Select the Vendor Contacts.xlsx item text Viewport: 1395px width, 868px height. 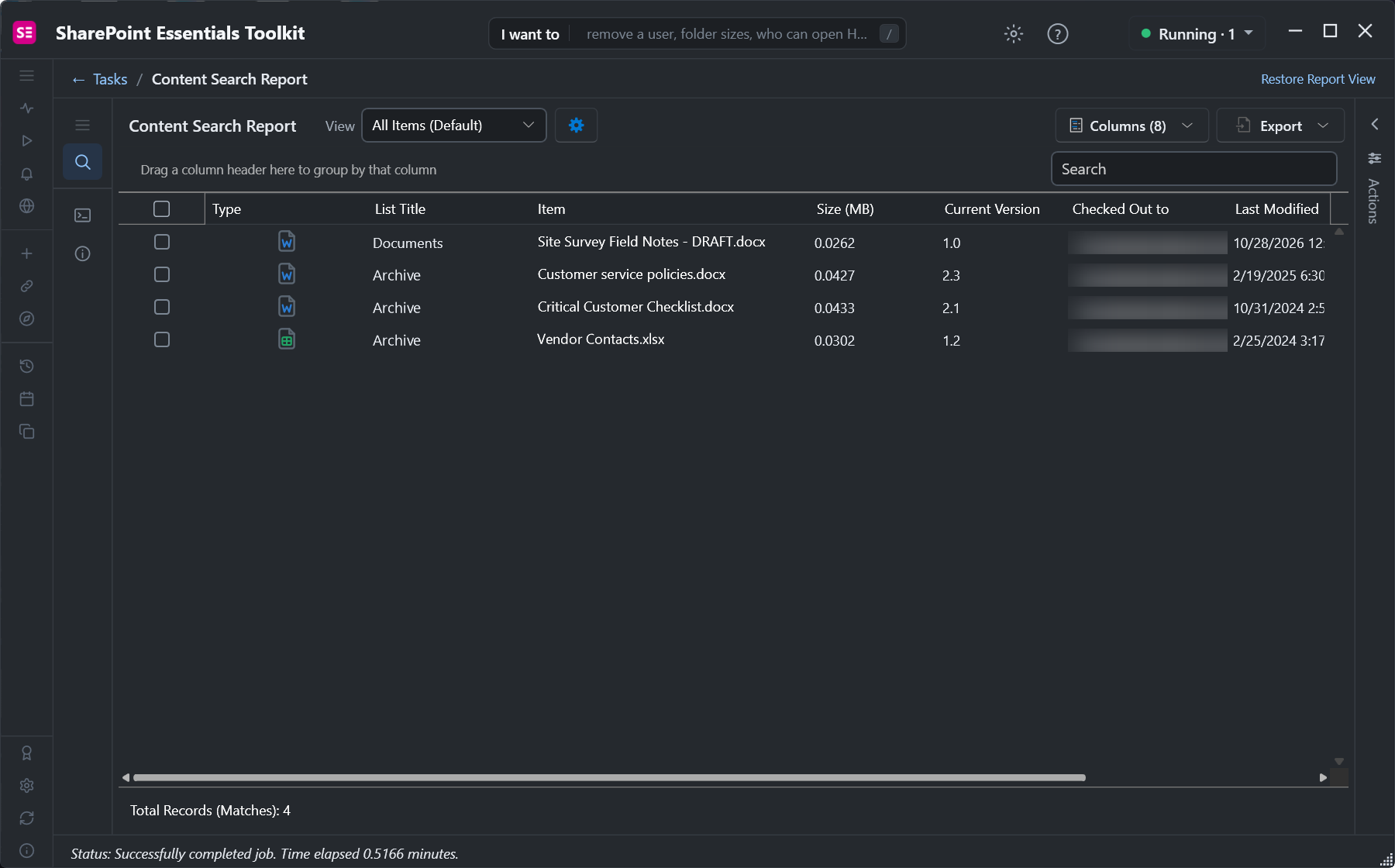(601, 339)
